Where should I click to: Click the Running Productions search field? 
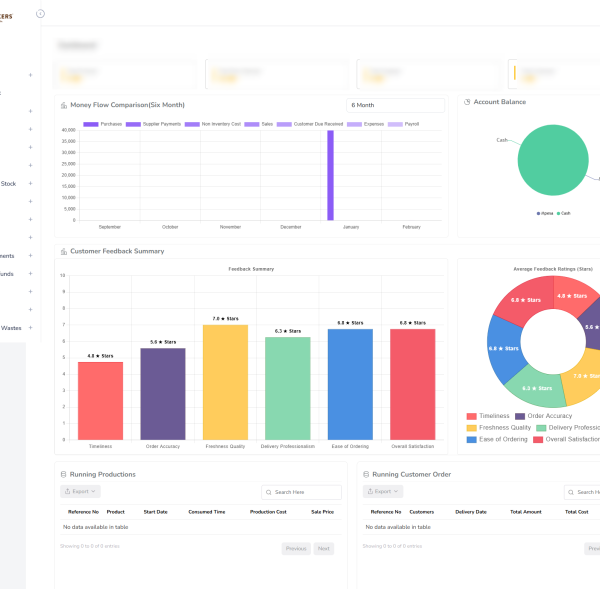[305, 492]
